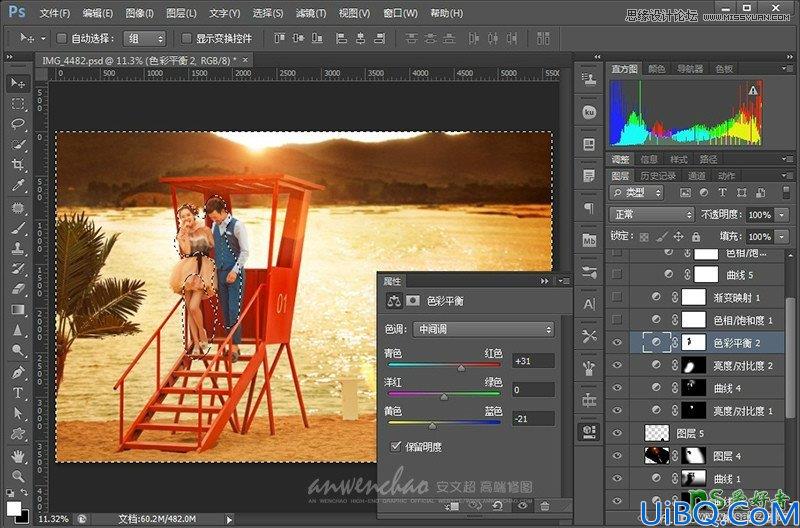Image resolution: width=800 pixels, height=528 pixels.
Task: Open the layer blend mode 正常 dropdown
Action: click(x=652, y=215)
